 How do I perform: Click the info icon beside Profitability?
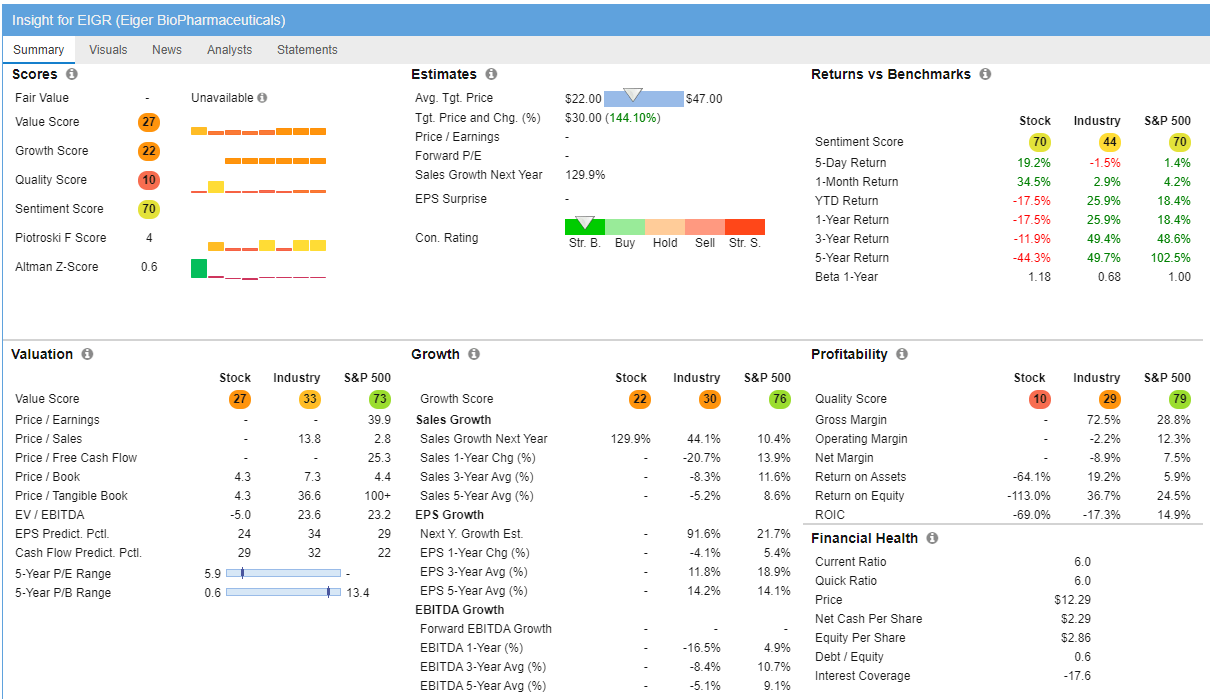click(x=902, y=354)
